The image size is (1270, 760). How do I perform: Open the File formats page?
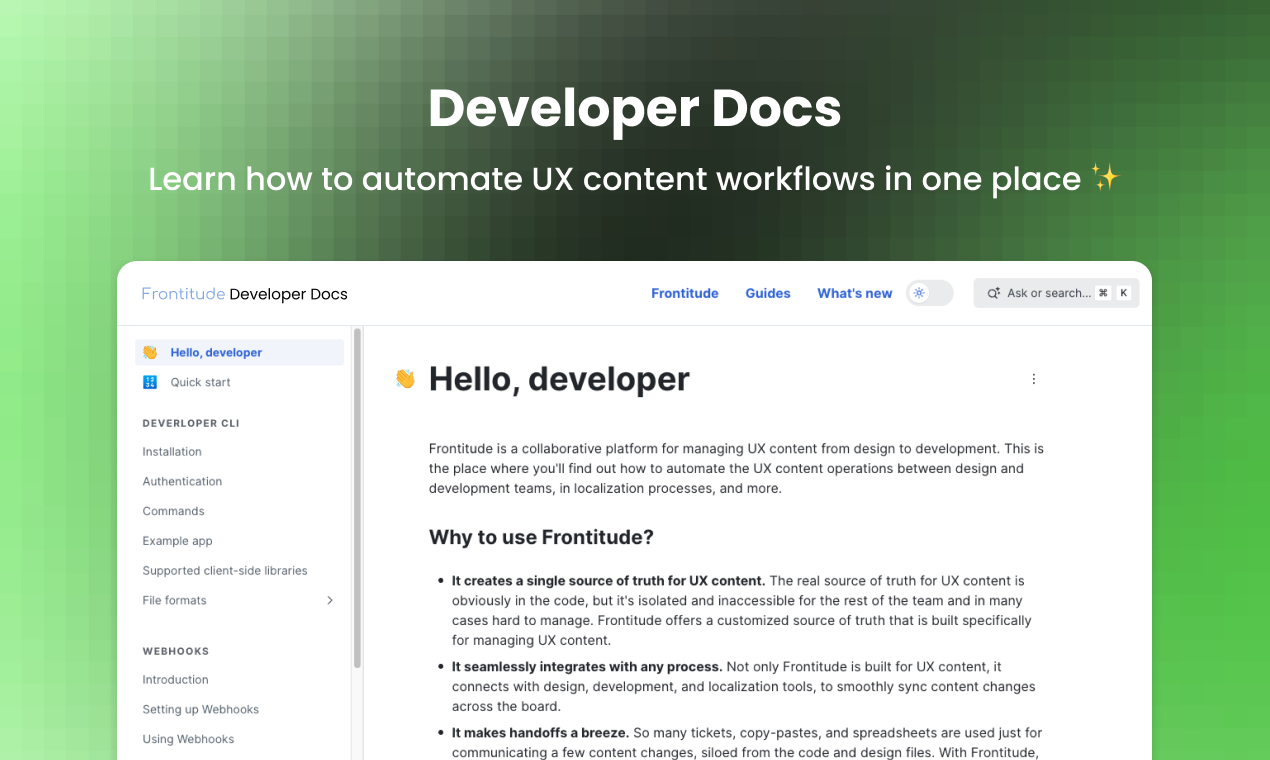click(174, 600)
